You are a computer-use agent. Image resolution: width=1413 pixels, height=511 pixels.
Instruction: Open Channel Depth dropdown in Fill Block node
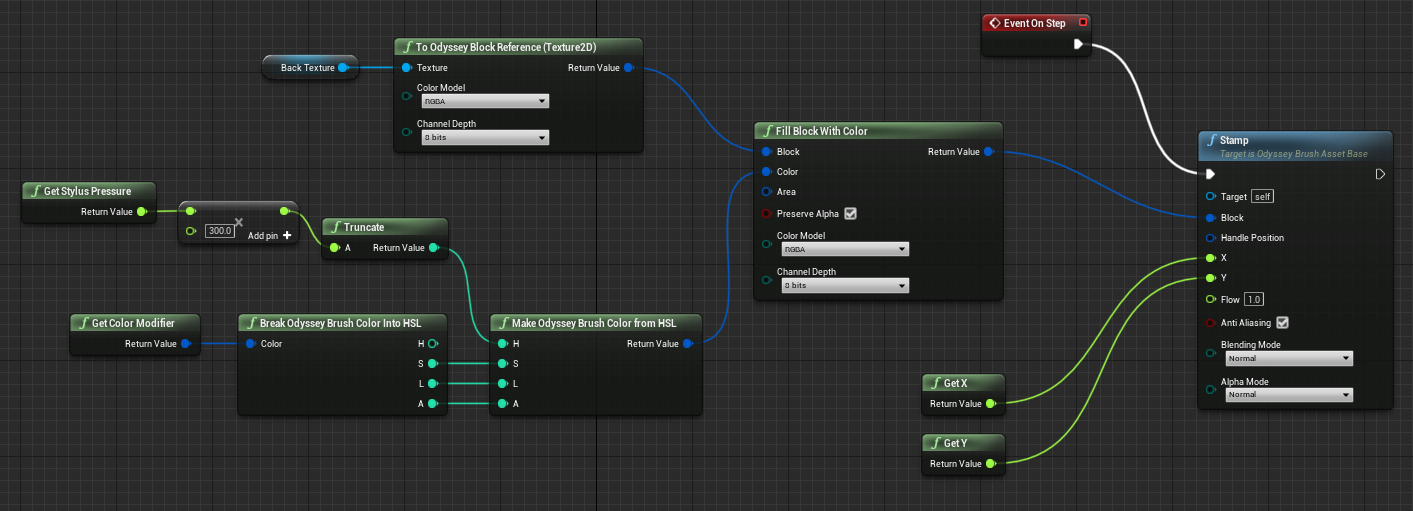tap(845, 286)
